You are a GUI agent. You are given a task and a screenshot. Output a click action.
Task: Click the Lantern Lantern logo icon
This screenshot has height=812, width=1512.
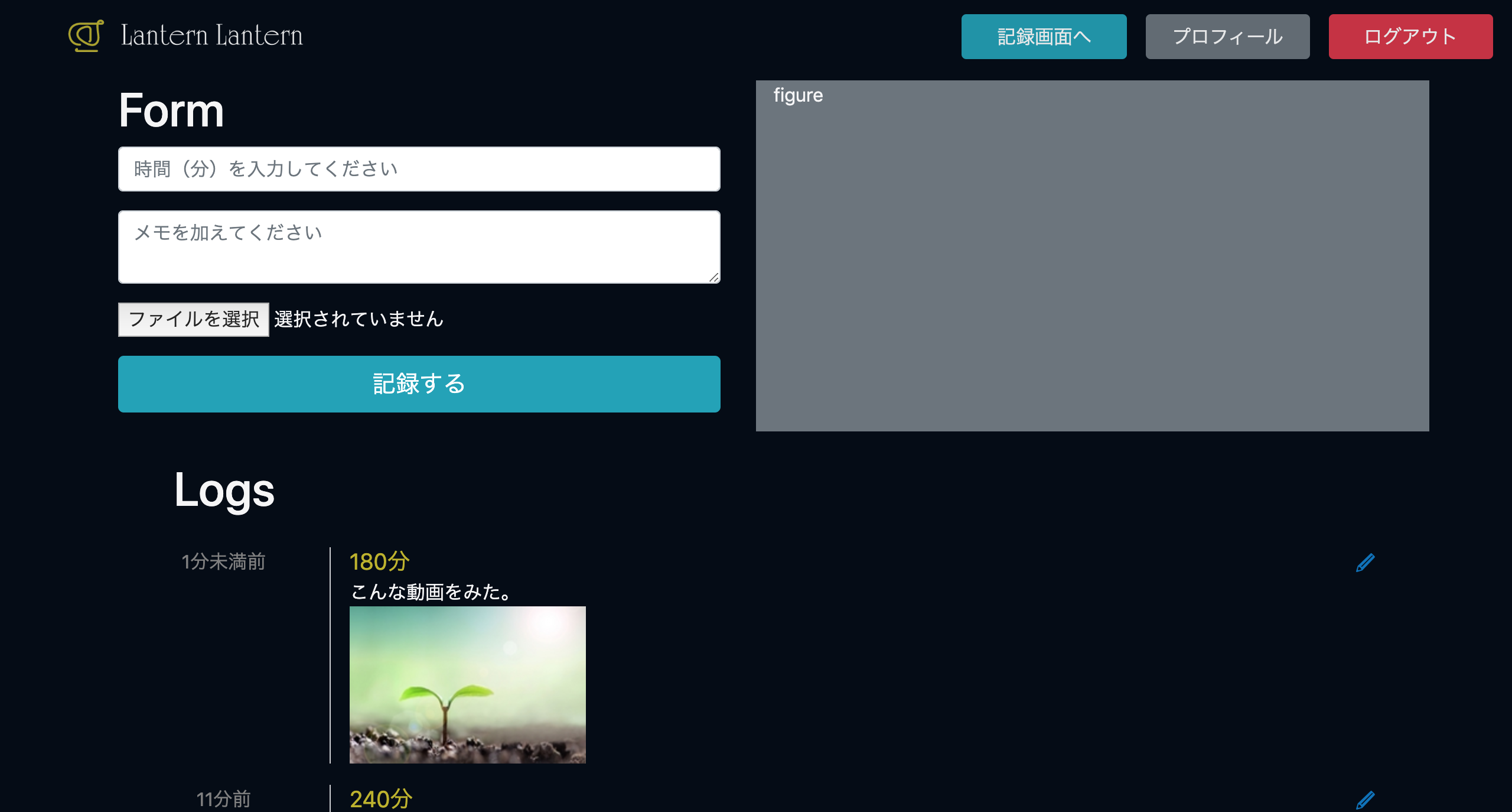pyautogui.click(x=86, y=35)
